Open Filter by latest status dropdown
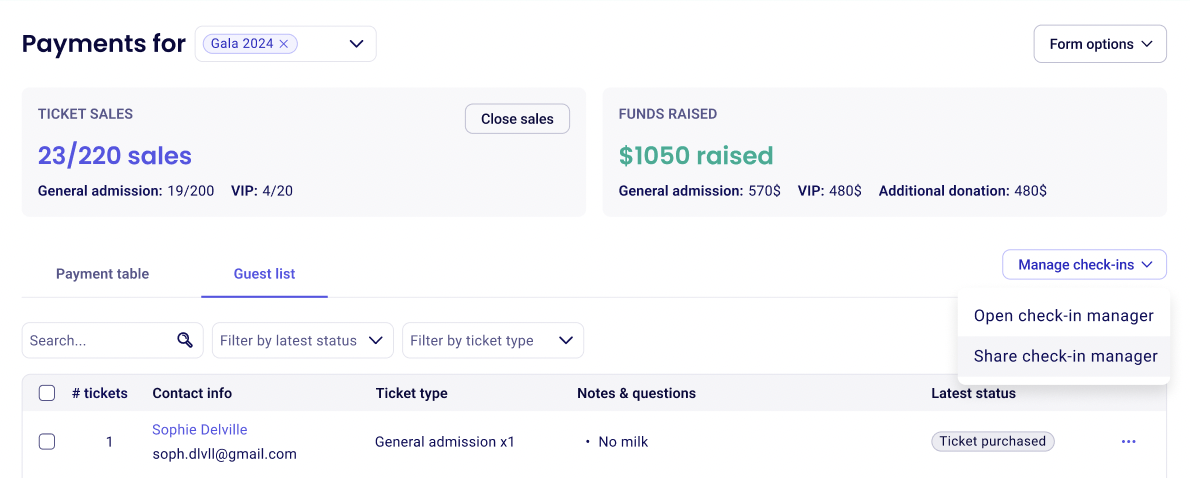The height and width of the screenshot is (478, 1190). (x=301, y=340)
